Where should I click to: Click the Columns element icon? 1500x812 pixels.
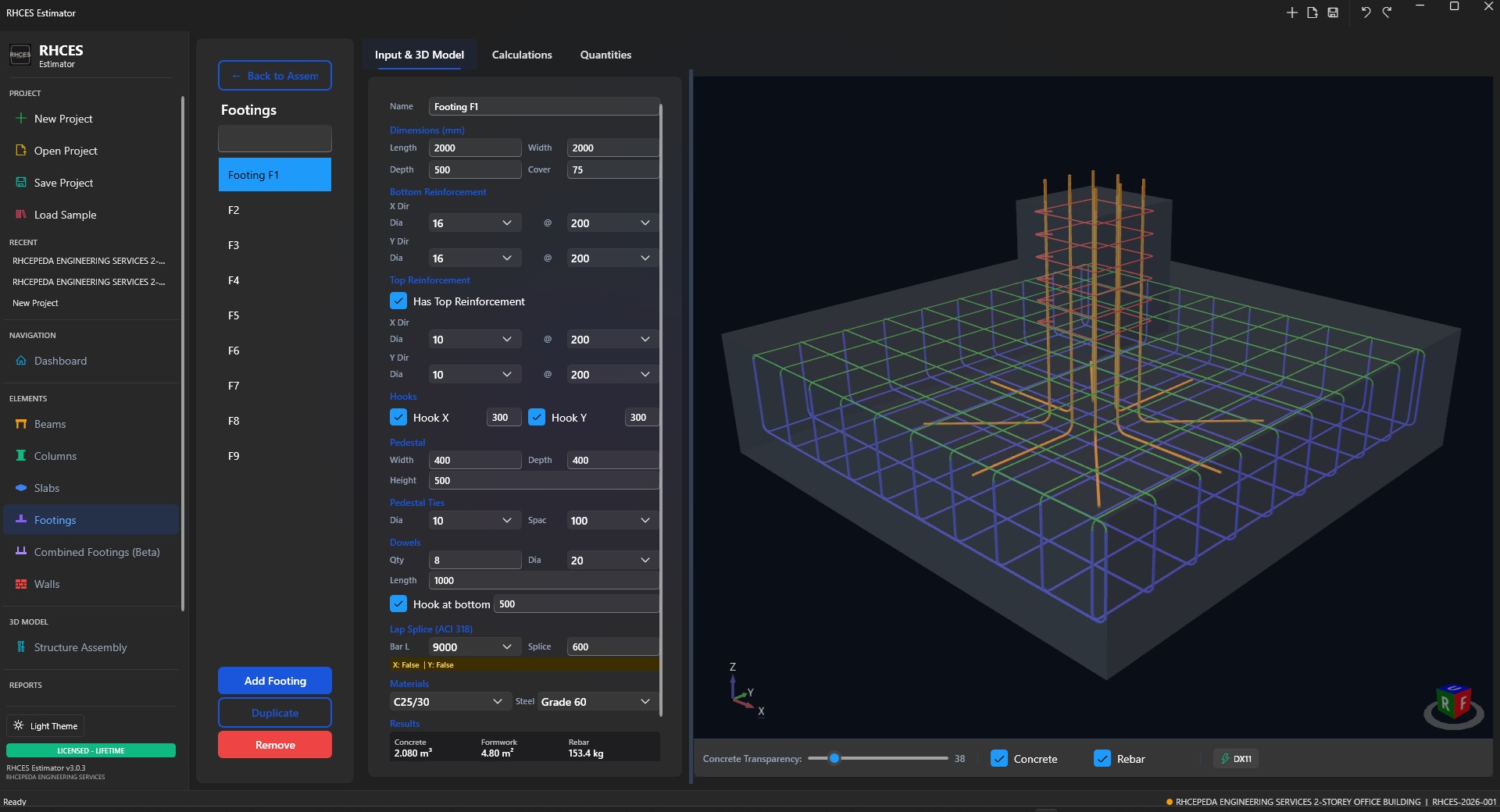21,455
